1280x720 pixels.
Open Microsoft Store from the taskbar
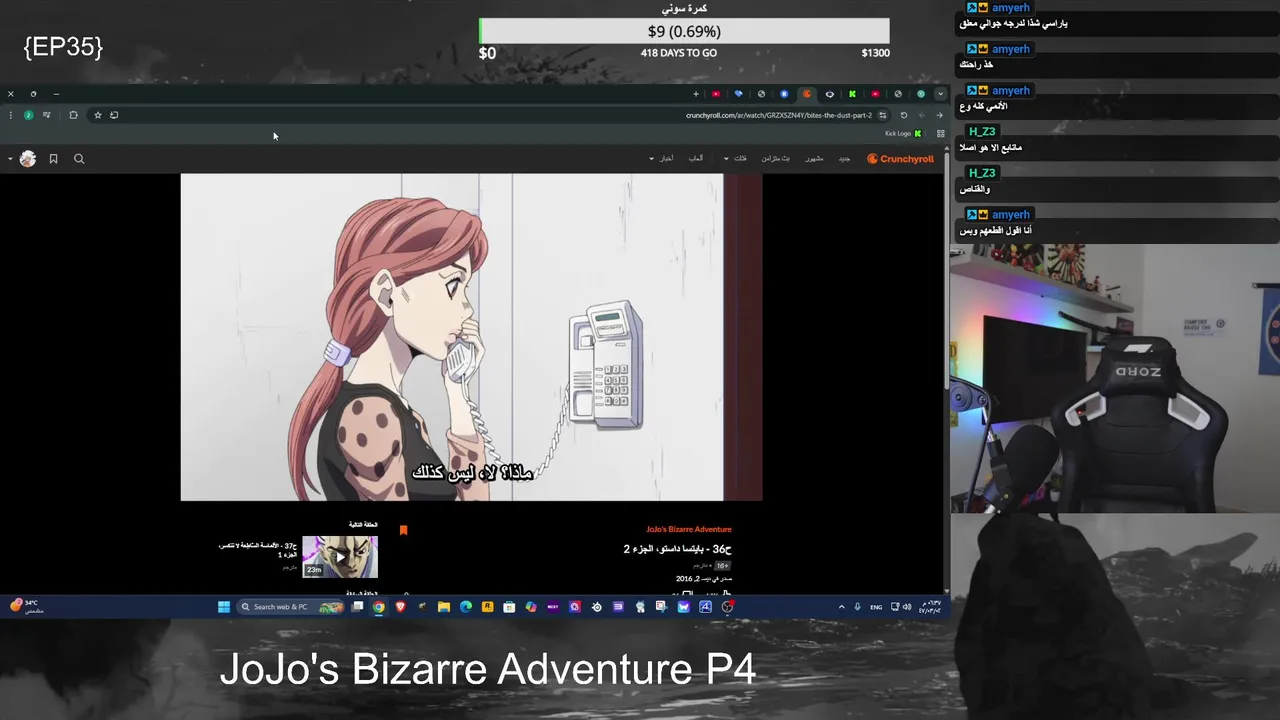[508, 606]
